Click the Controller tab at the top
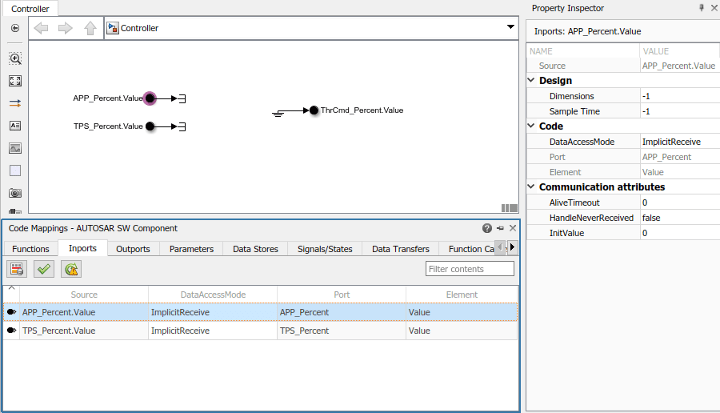Image resolution: width=720 pixels, height=413 pixels. coord(30,8)
